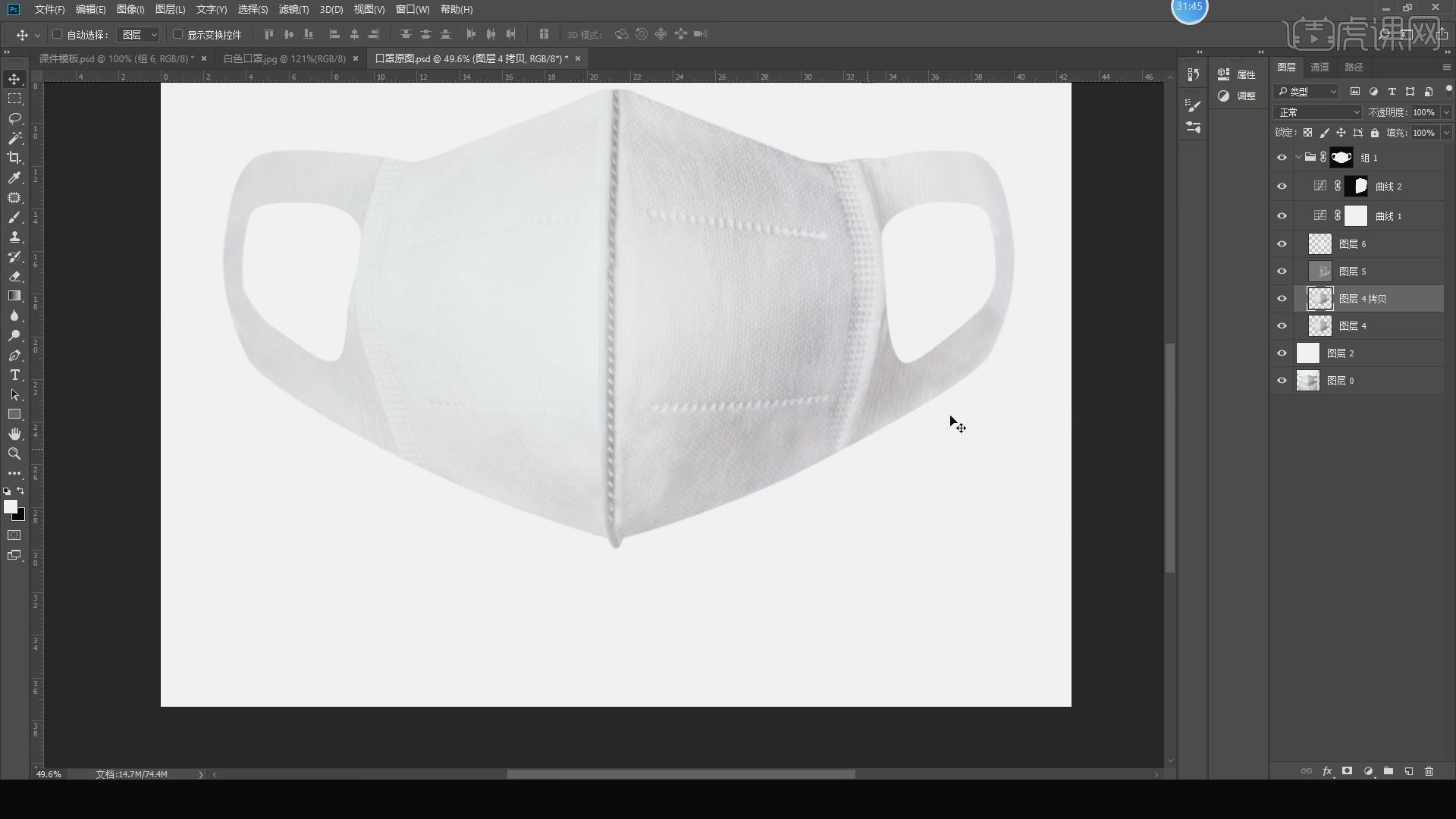Viewport: 1456px width, 819px height.
Task: Open the Layers panel options menu
Action: [x=1446, y=67]
